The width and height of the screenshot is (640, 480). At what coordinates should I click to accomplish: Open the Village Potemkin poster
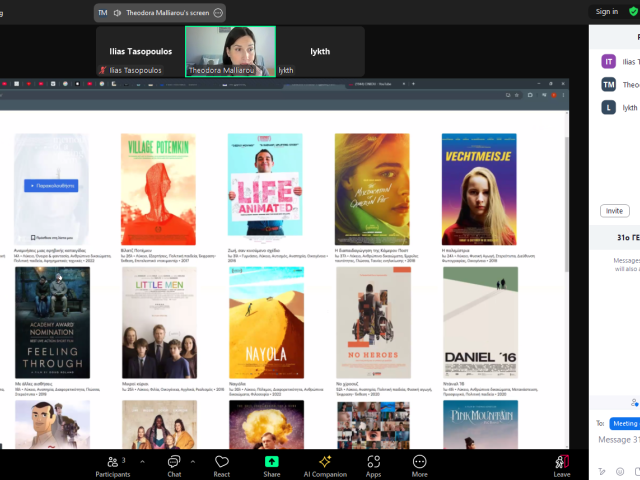(x=158, y=189)
